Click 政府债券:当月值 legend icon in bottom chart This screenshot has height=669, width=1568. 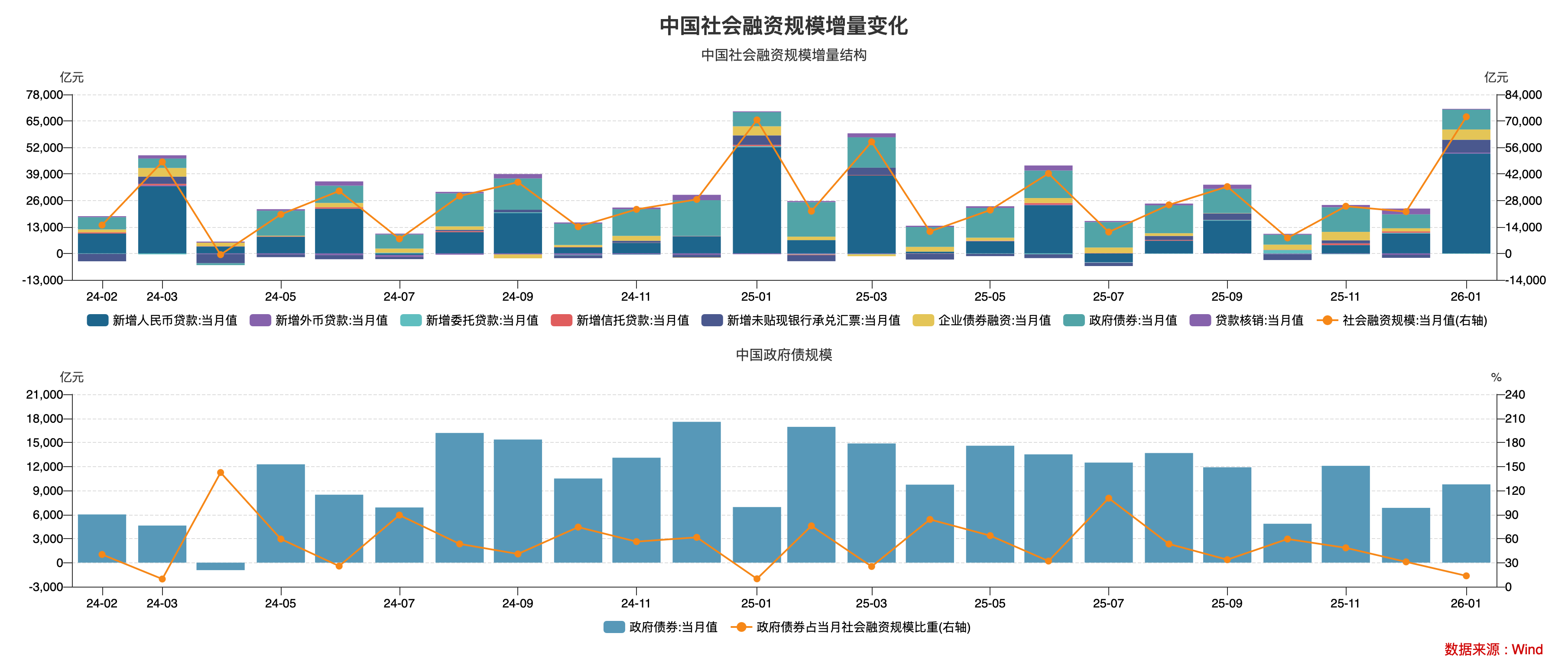(x=614, y=627)
